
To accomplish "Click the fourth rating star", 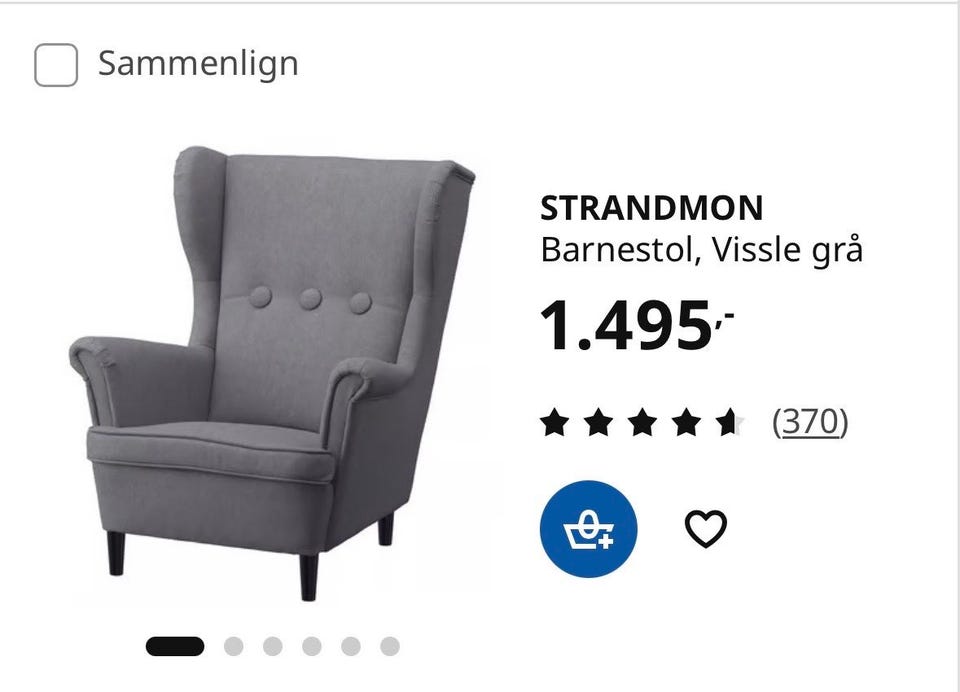I will (686, 423).
